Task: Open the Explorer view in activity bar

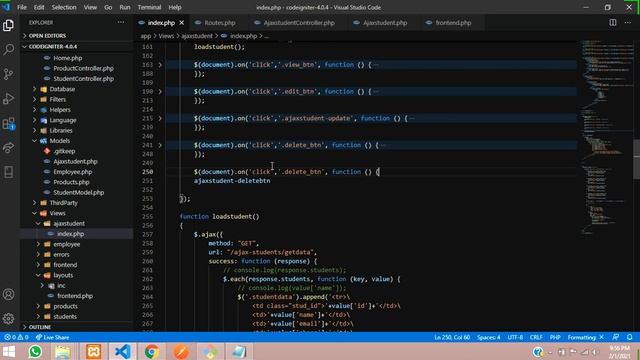Action: tap(9, 25)
